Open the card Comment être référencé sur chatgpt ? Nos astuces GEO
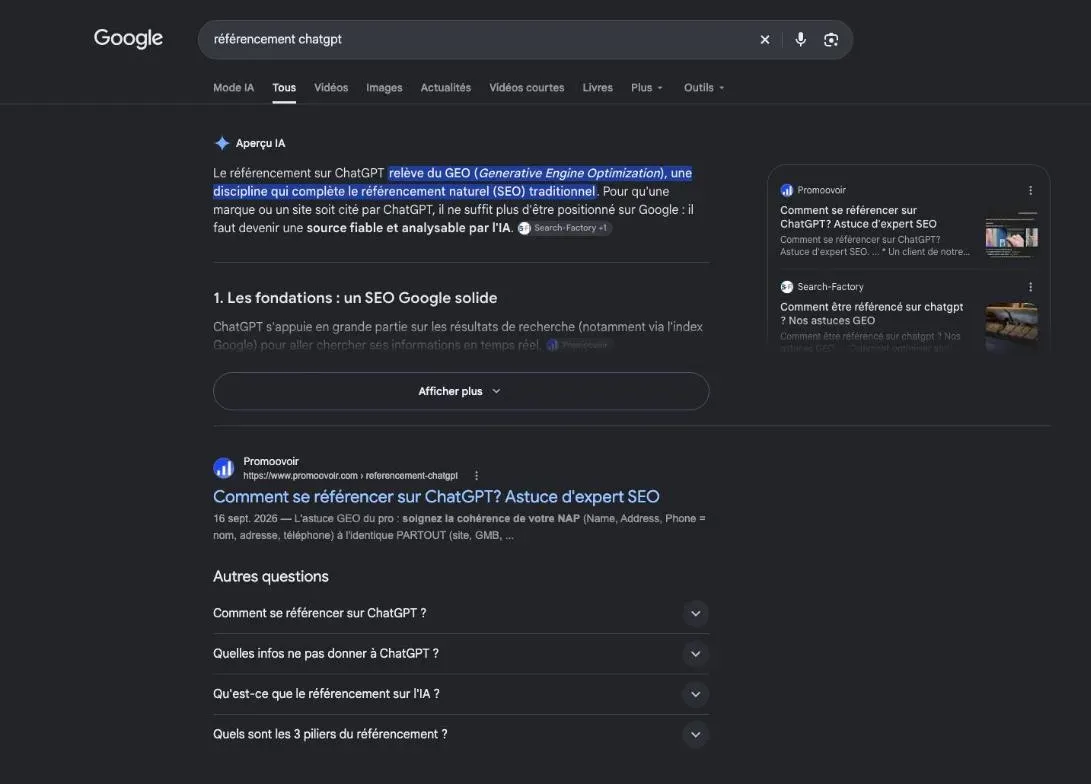 click(x=871, y=314)
